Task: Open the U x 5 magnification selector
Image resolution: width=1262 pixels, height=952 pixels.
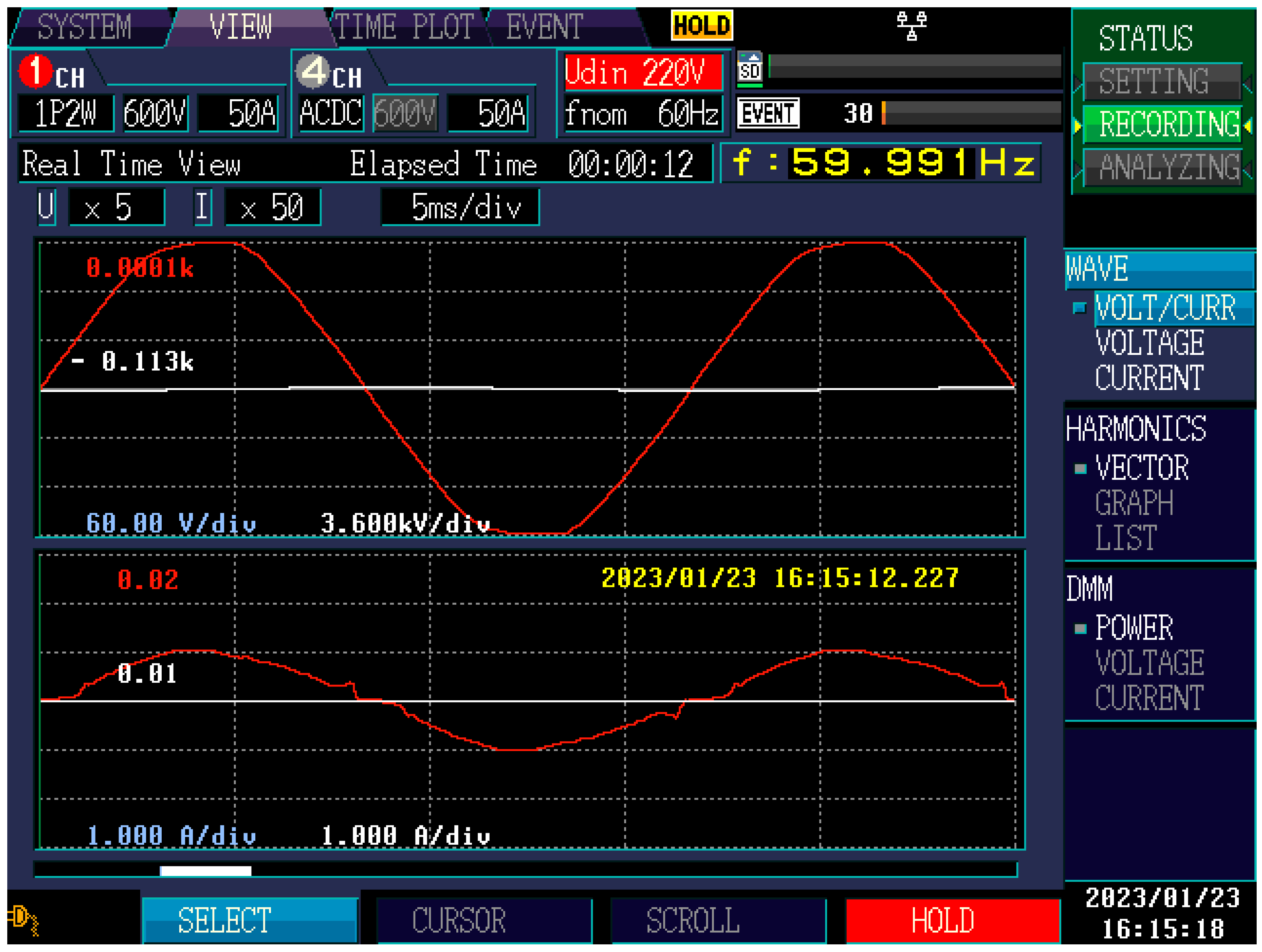Action: 117,207
